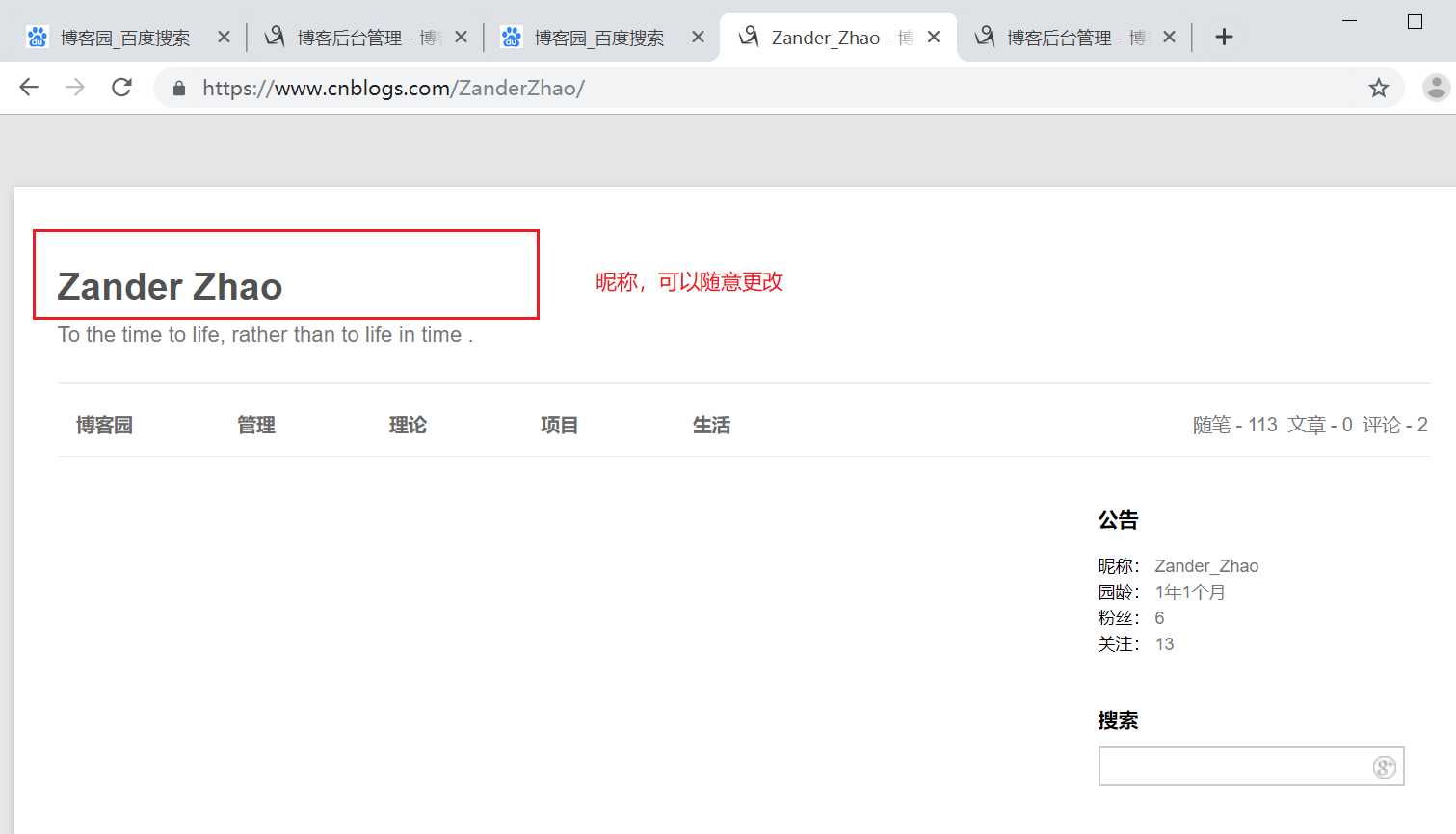Click the 公告 heading
The image size is (1456, 834).
click(x=1118, y=520)
